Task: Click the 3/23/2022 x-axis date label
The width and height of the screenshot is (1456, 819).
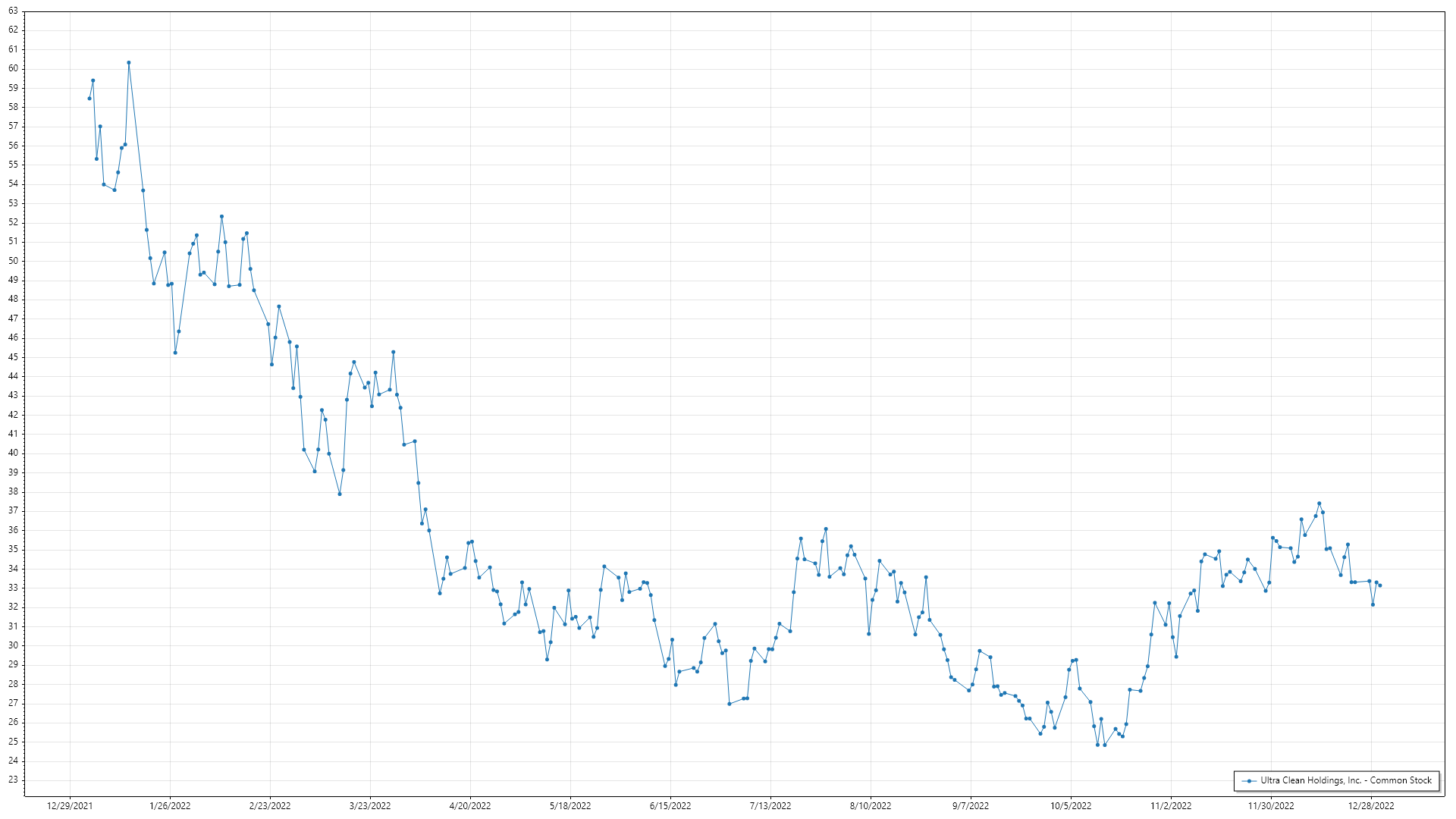Action: point(370,806)
